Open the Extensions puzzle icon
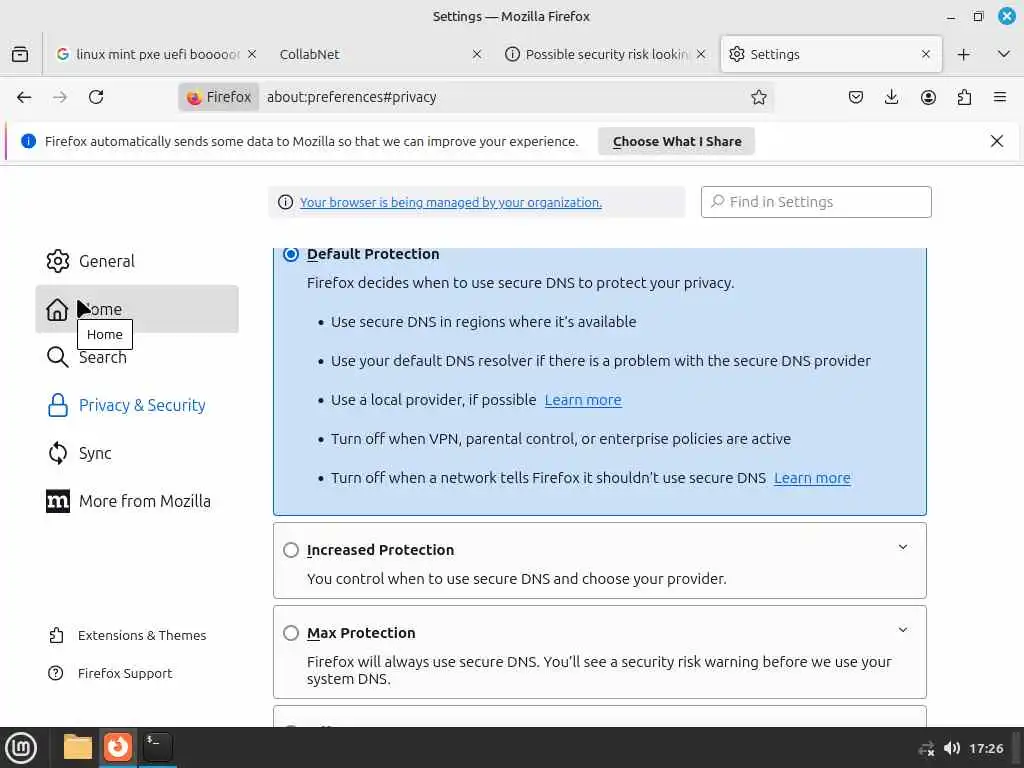1024x768 pixels. pyautogui.click(x=964, y=97)
